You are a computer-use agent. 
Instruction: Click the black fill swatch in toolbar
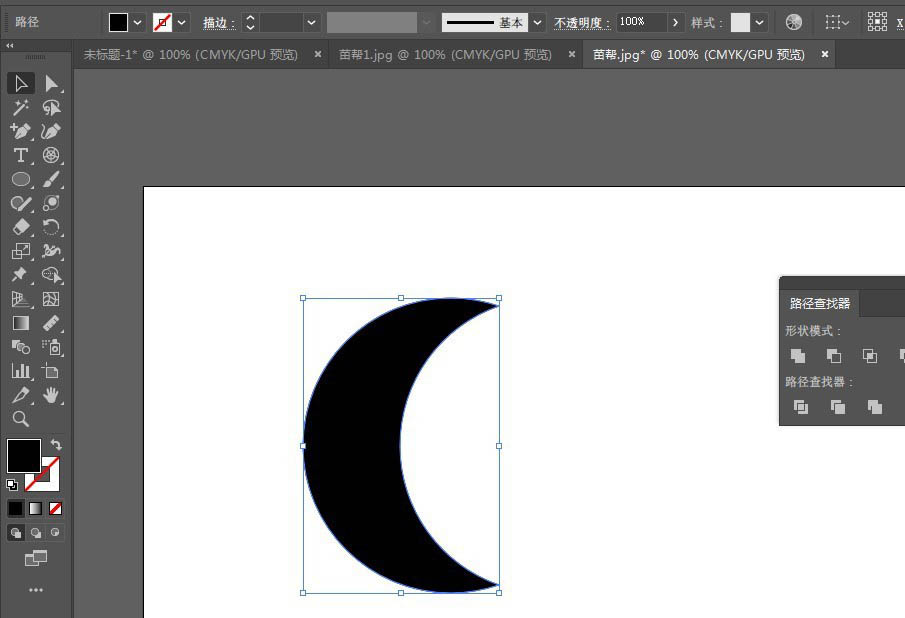point(24,455)
